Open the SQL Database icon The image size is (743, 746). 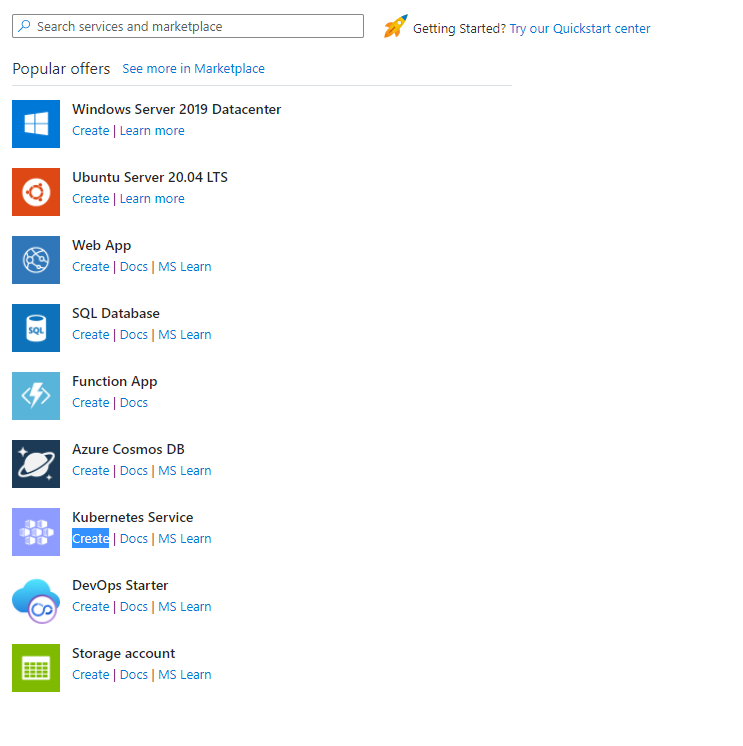pyautogui.click(x=36, y=328)
